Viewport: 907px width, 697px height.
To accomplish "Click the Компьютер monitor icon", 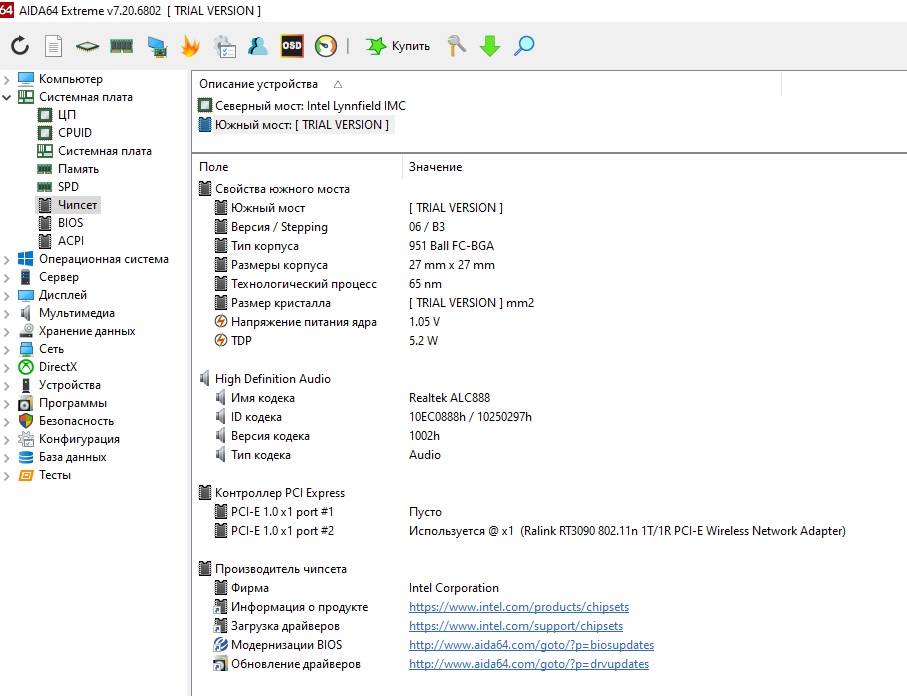I will click(26, 79).
